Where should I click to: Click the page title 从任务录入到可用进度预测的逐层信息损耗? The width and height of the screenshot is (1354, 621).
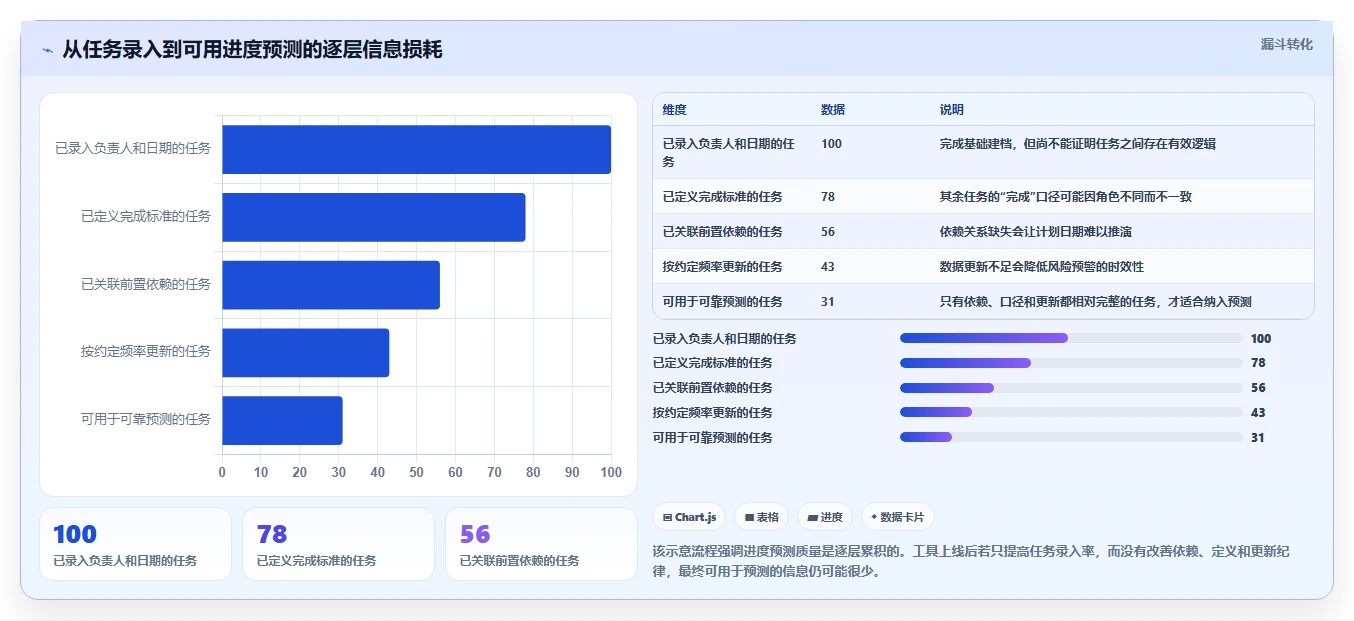point(252,50)
